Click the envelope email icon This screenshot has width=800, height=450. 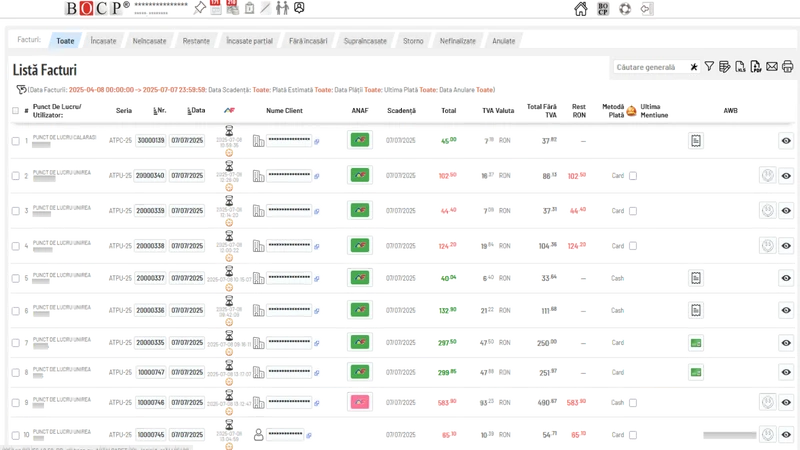click(772, 66)
